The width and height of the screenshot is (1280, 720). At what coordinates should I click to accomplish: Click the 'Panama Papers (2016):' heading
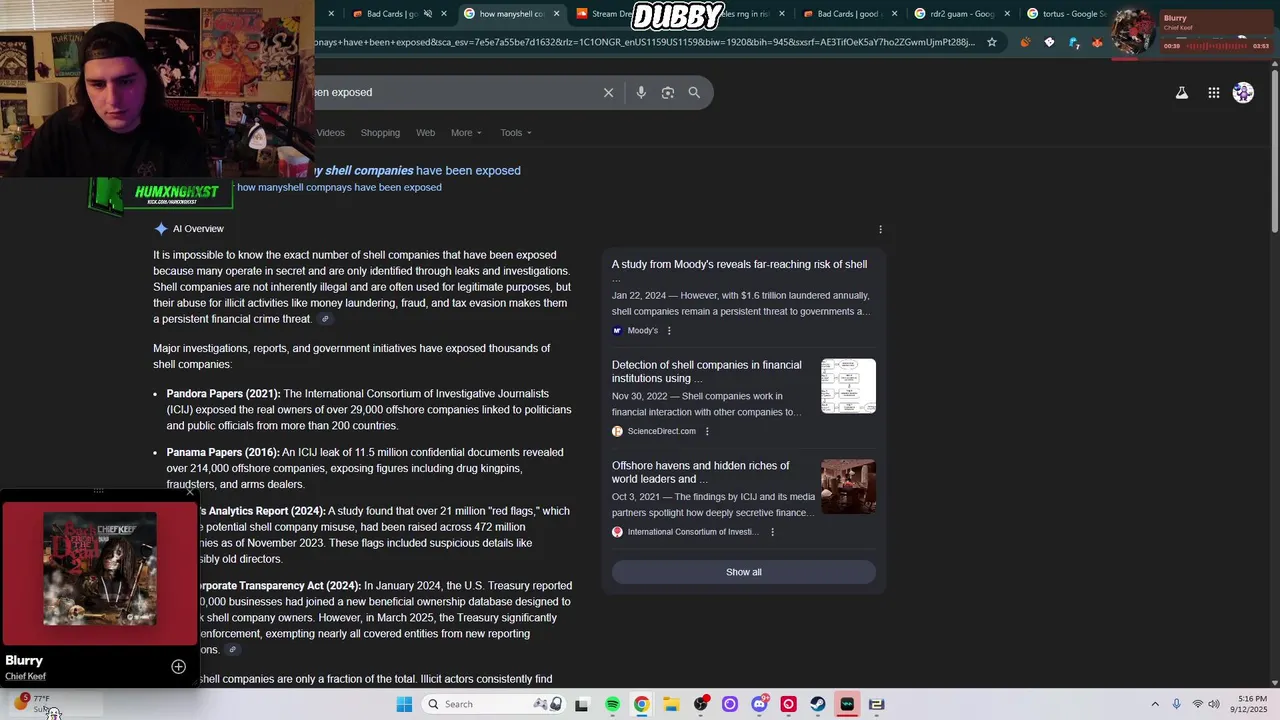pyautogui.click(x=223, y=453)
